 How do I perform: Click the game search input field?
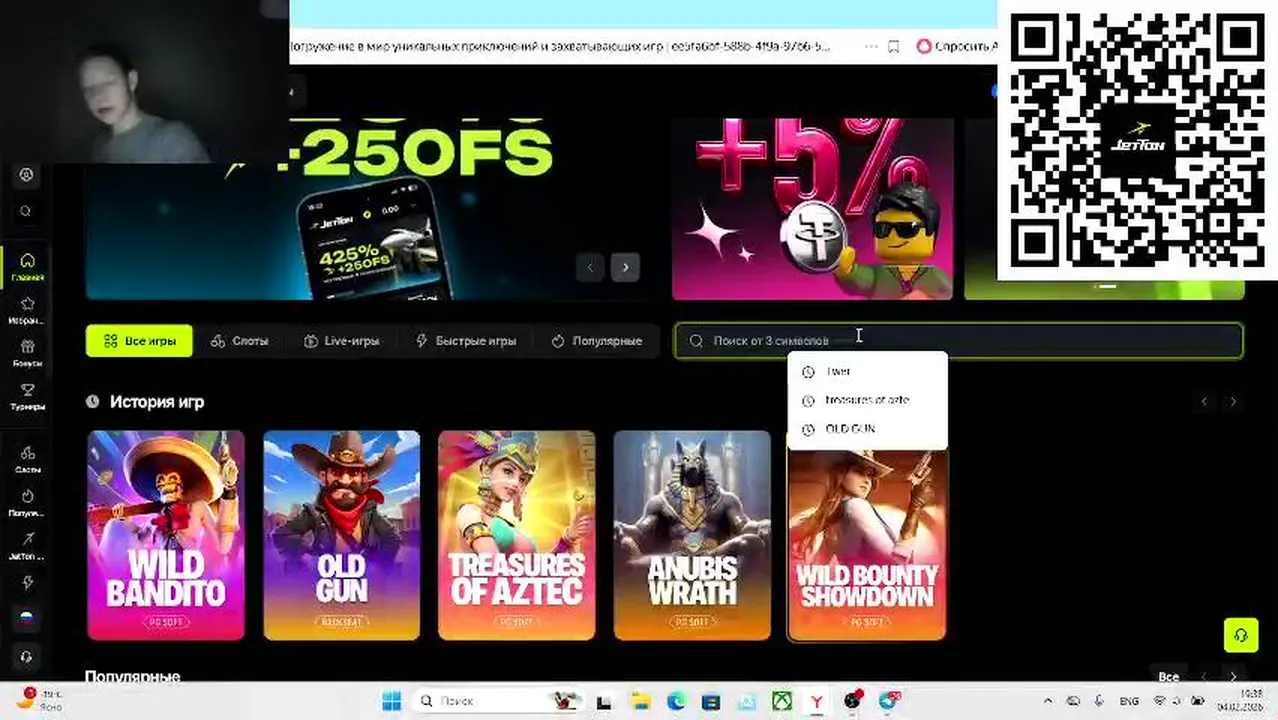(958, 340)
